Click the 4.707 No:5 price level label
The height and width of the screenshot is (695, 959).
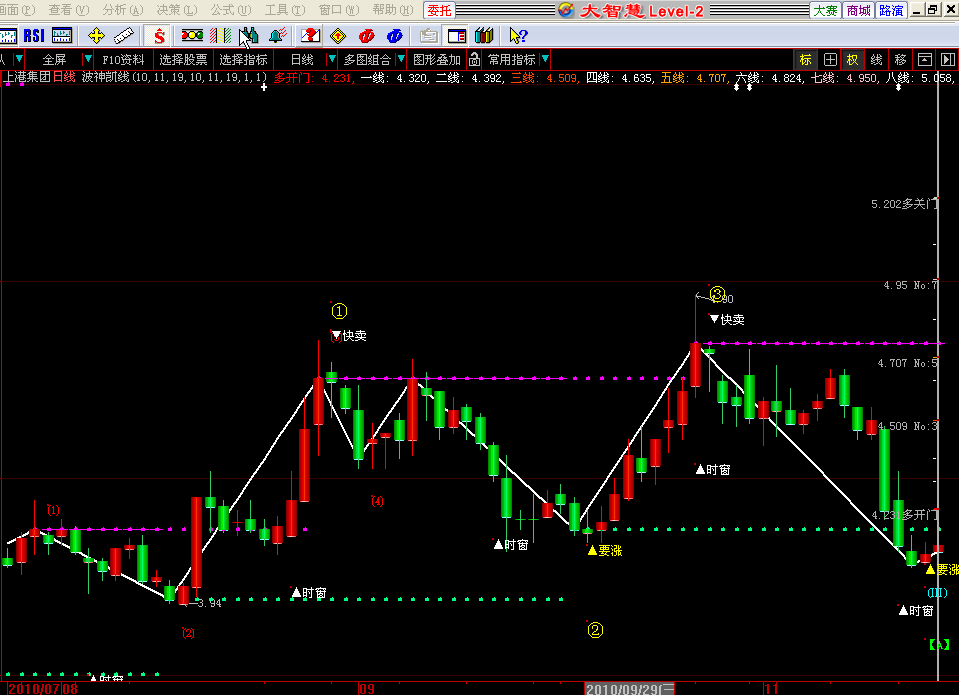coord(907,363)
